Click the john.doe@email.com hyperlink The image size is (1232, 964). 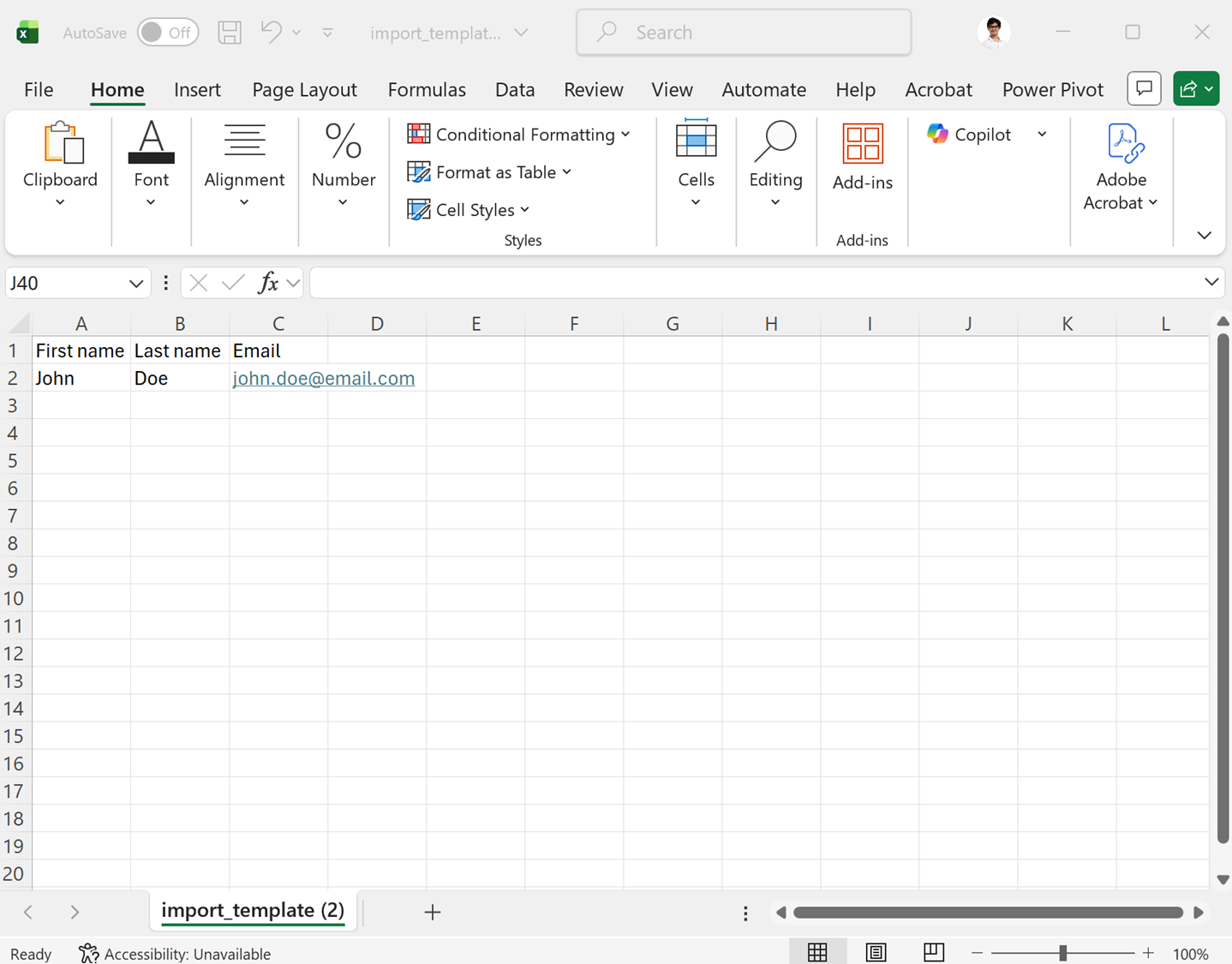[323, 379]
